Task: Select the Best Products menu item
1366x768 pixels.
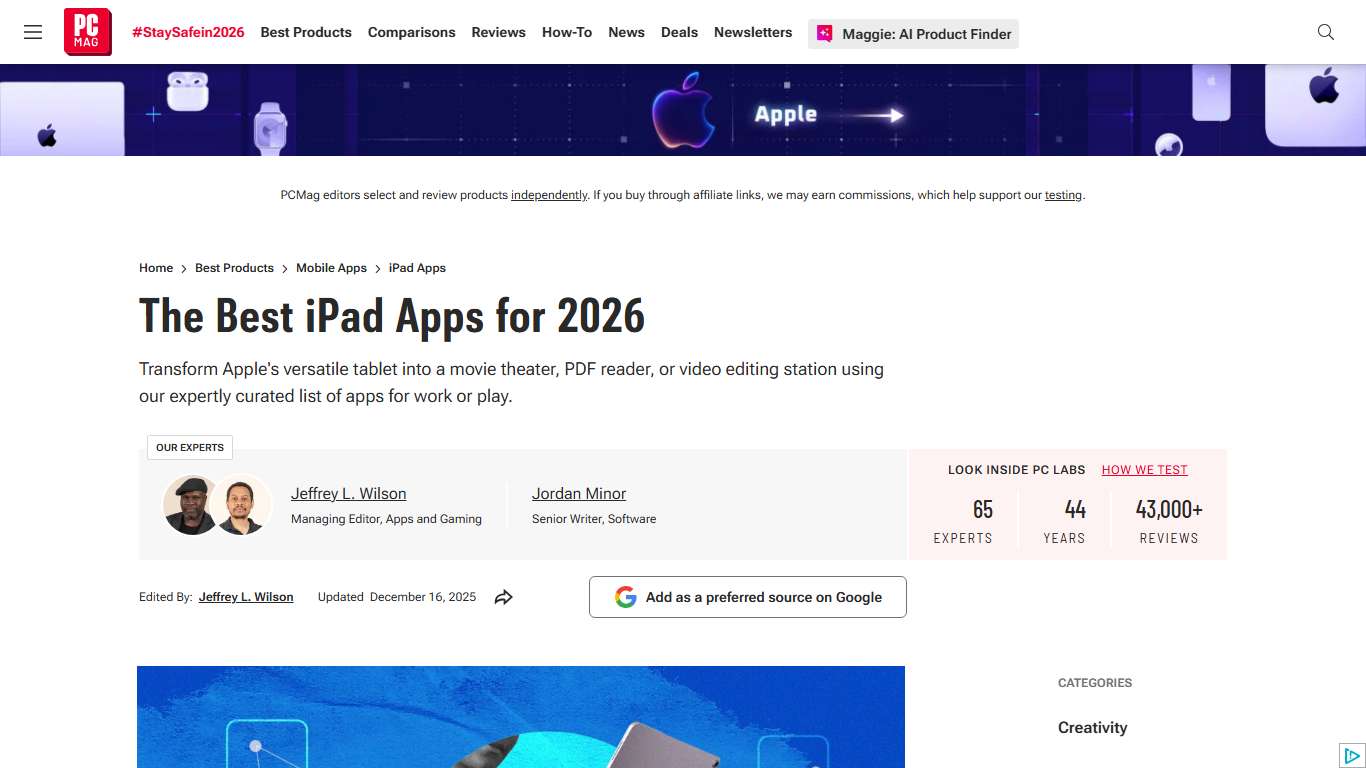Action: tap(305, 31)
